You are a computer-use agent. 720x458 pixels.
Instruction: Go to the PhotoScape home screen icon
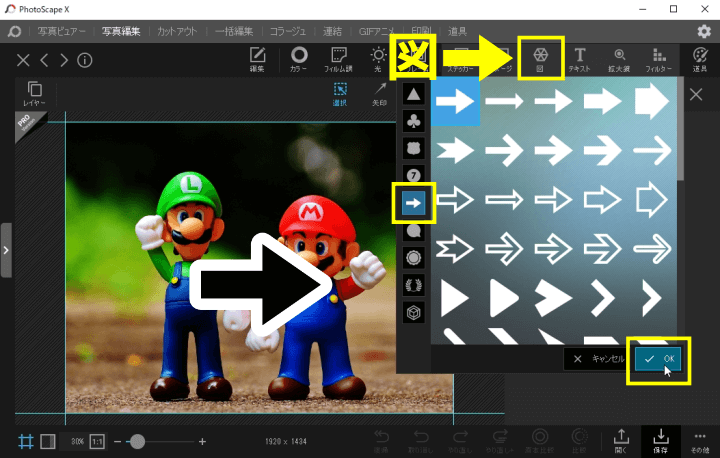(x=15, y=31)
